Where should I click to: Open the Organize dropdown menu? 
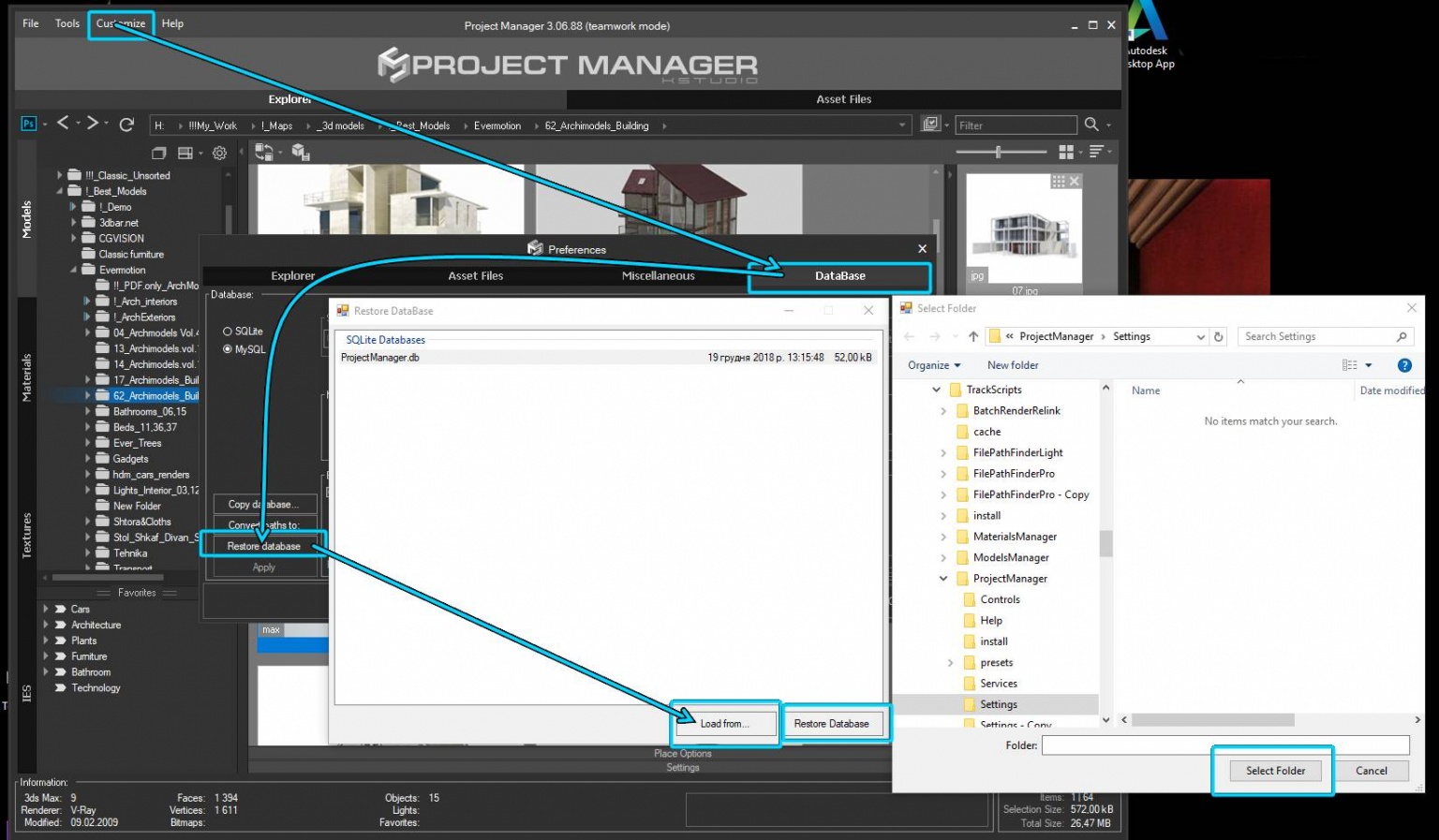pyautogui.click(x=934, y=365)
